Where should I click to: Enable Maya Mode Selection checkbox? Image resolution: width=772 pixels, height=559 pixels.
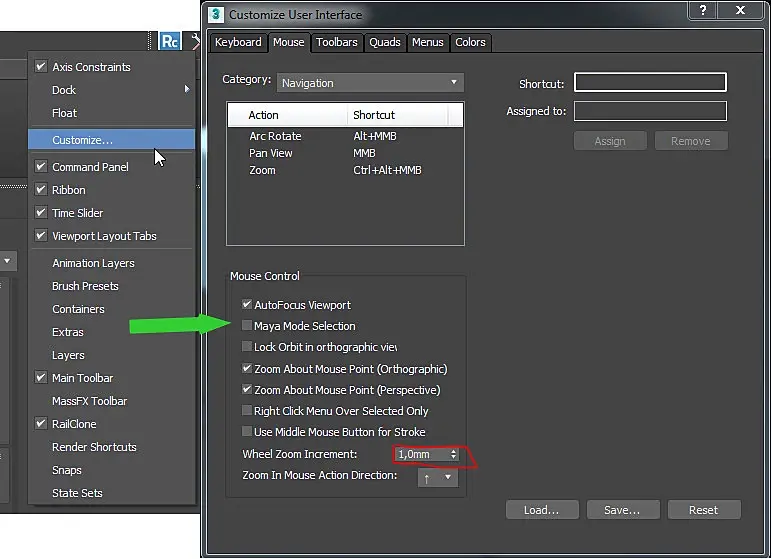(247, 326)
